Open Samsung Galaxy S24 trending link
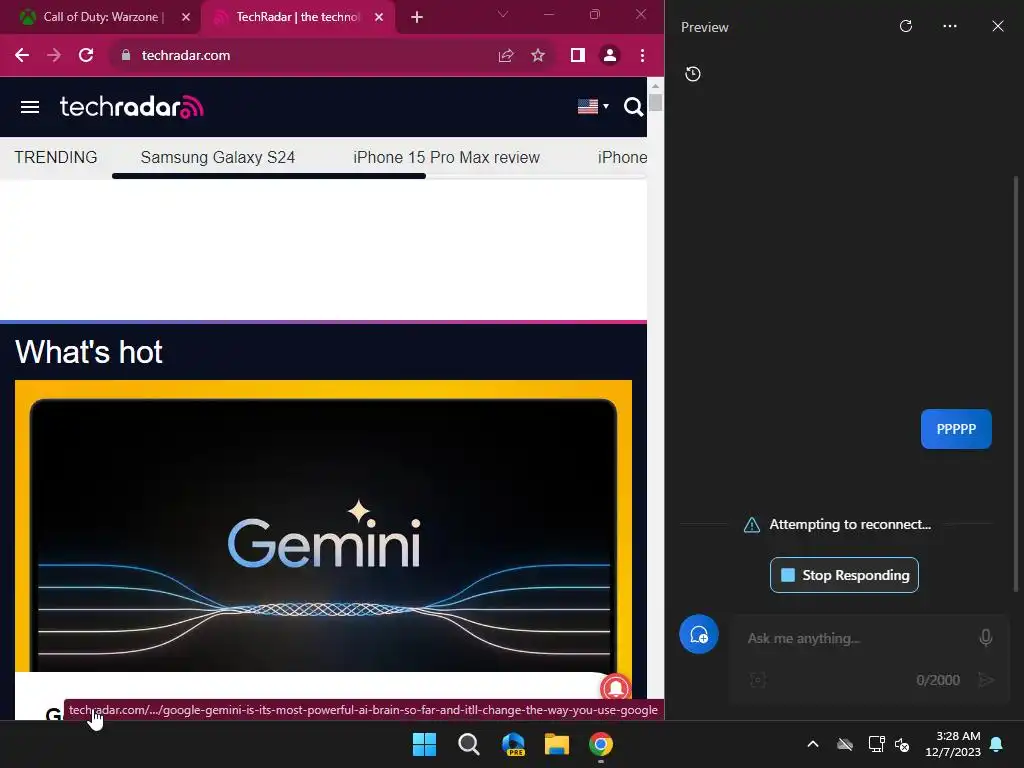This screenshot has width=1024, height=768. [x=217, y=157]
